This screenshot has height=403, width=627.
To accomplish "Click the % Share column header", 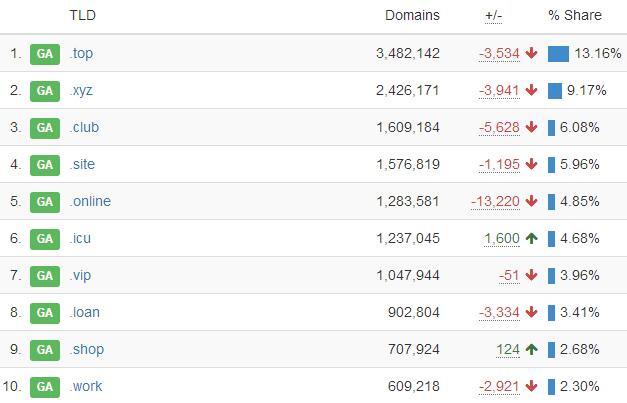I will (575, 15).
